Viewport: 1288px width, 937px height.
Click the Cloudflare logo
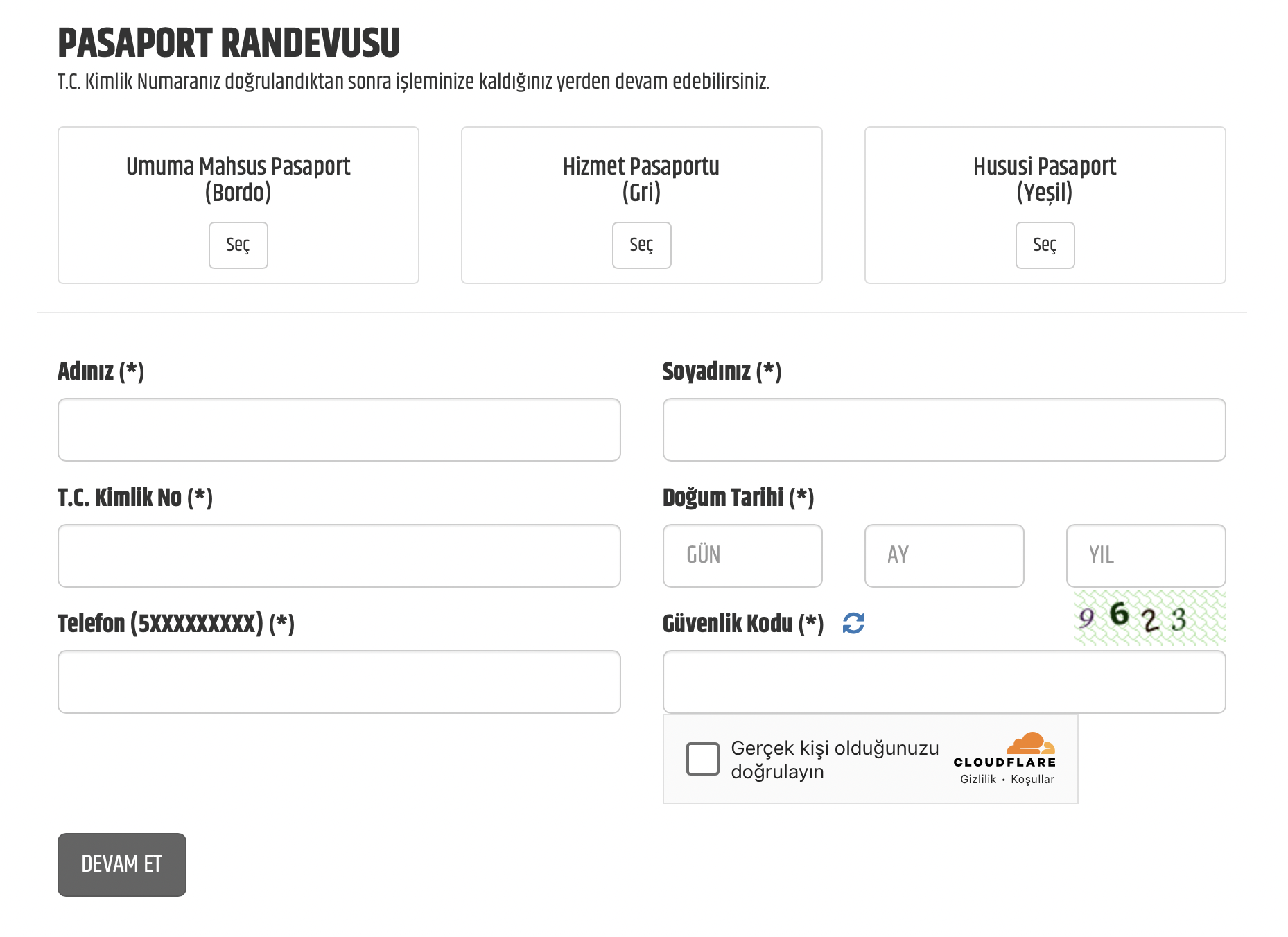point(1004,750)
